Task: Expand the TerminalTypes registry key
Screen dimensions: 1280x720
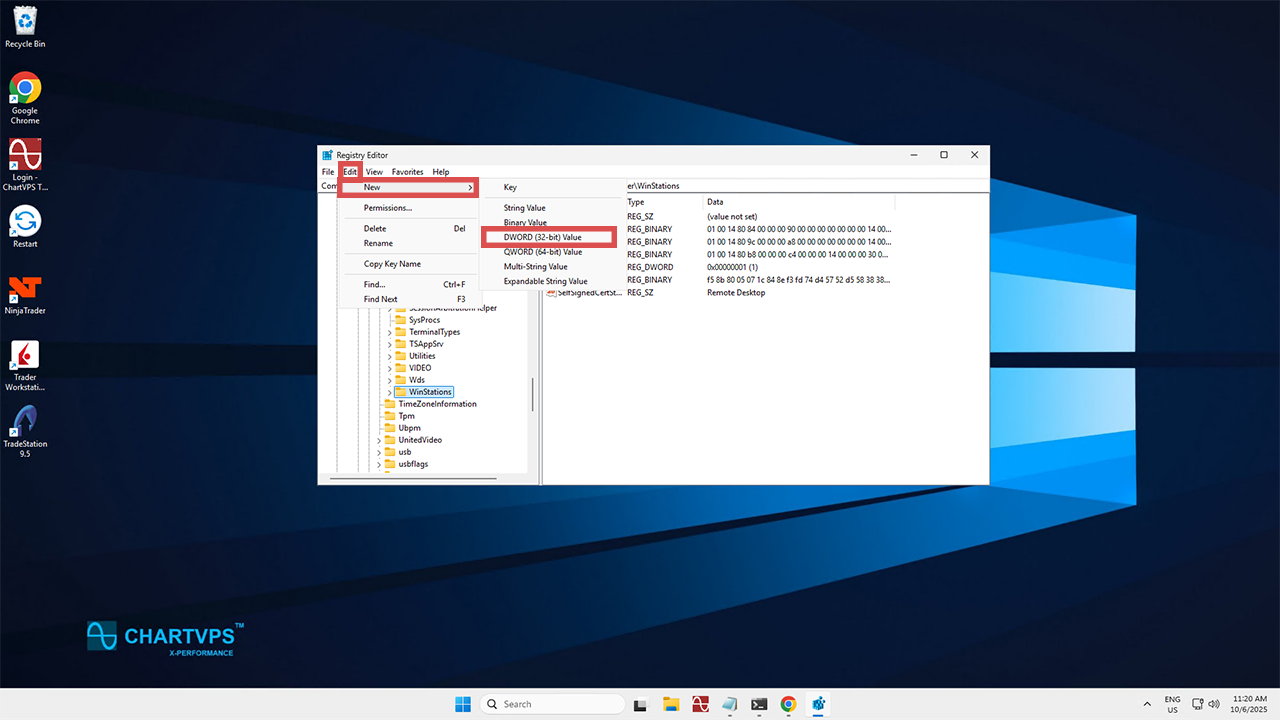Action: coord(390,332)
